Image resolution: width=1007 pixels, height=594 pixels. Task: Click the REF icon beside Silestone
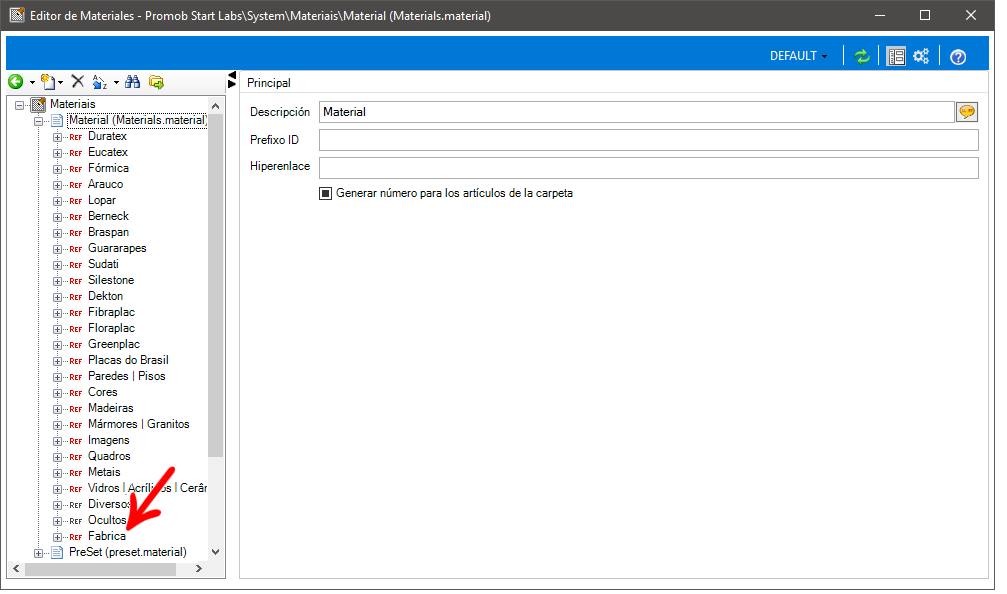pos(76,281)
